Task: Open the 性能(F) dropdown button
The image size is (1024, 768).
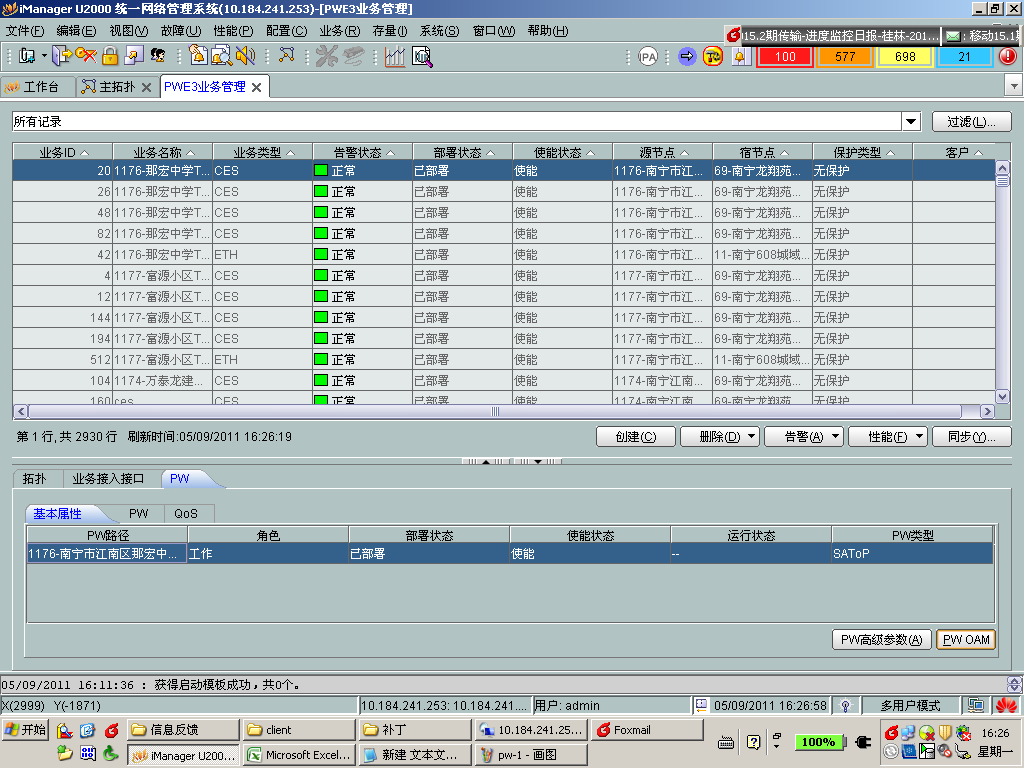Action: (x=887, y=437)
